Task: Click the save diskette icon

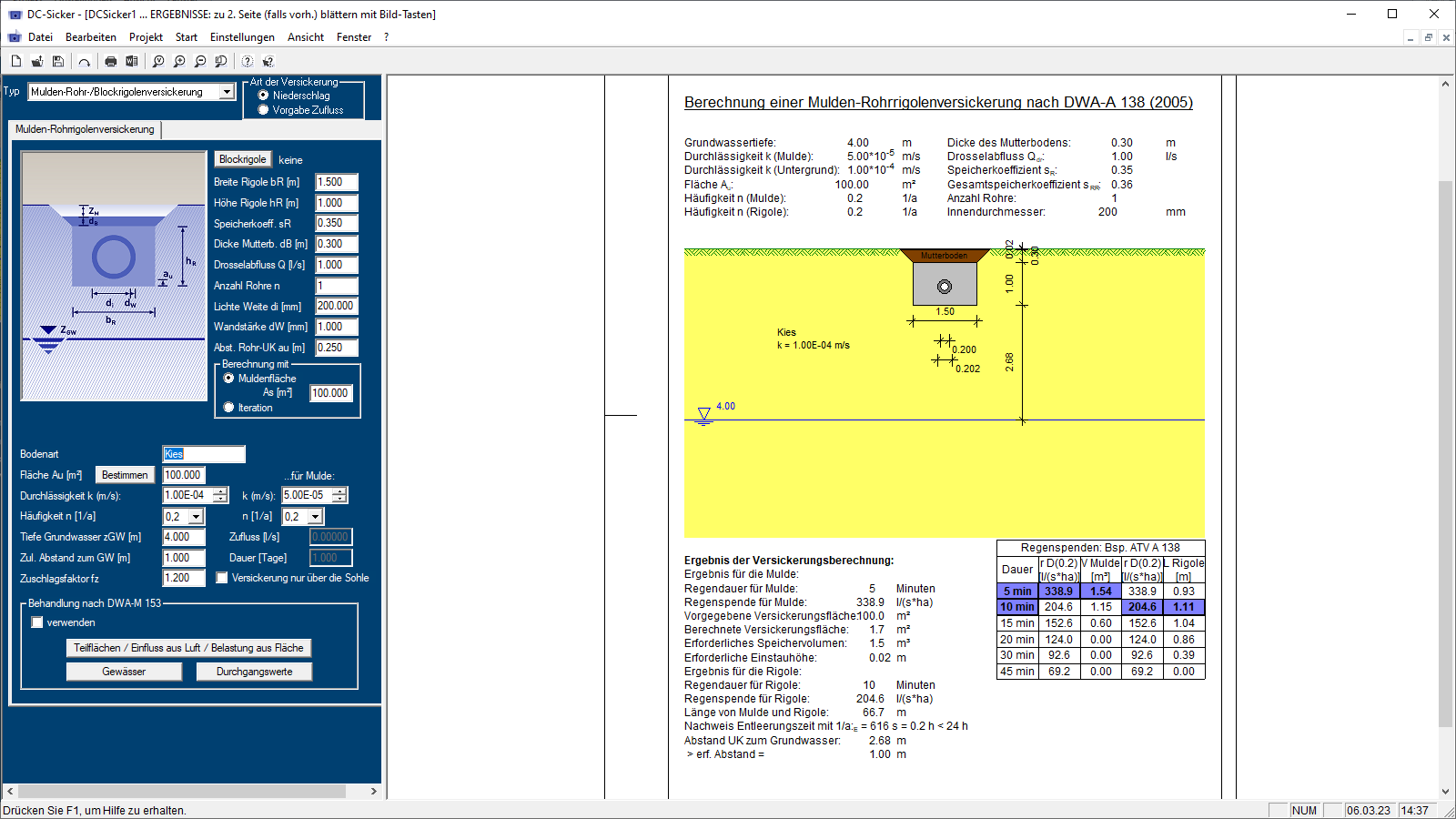Action: coord(58,61)
